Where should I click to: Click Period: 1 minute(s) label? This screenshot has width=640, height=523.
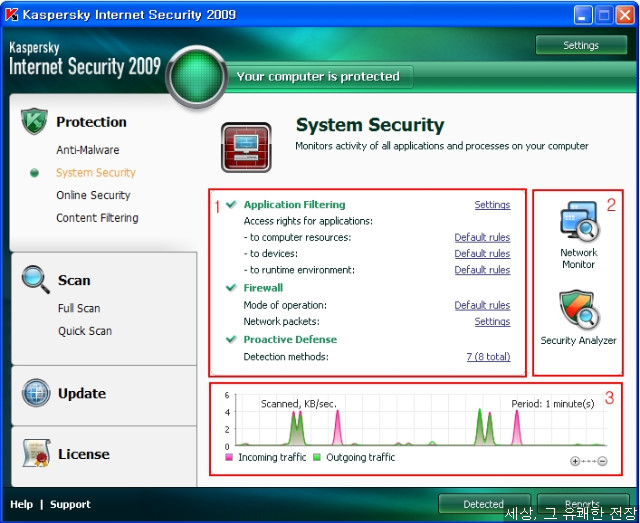(x=553, y=404)
